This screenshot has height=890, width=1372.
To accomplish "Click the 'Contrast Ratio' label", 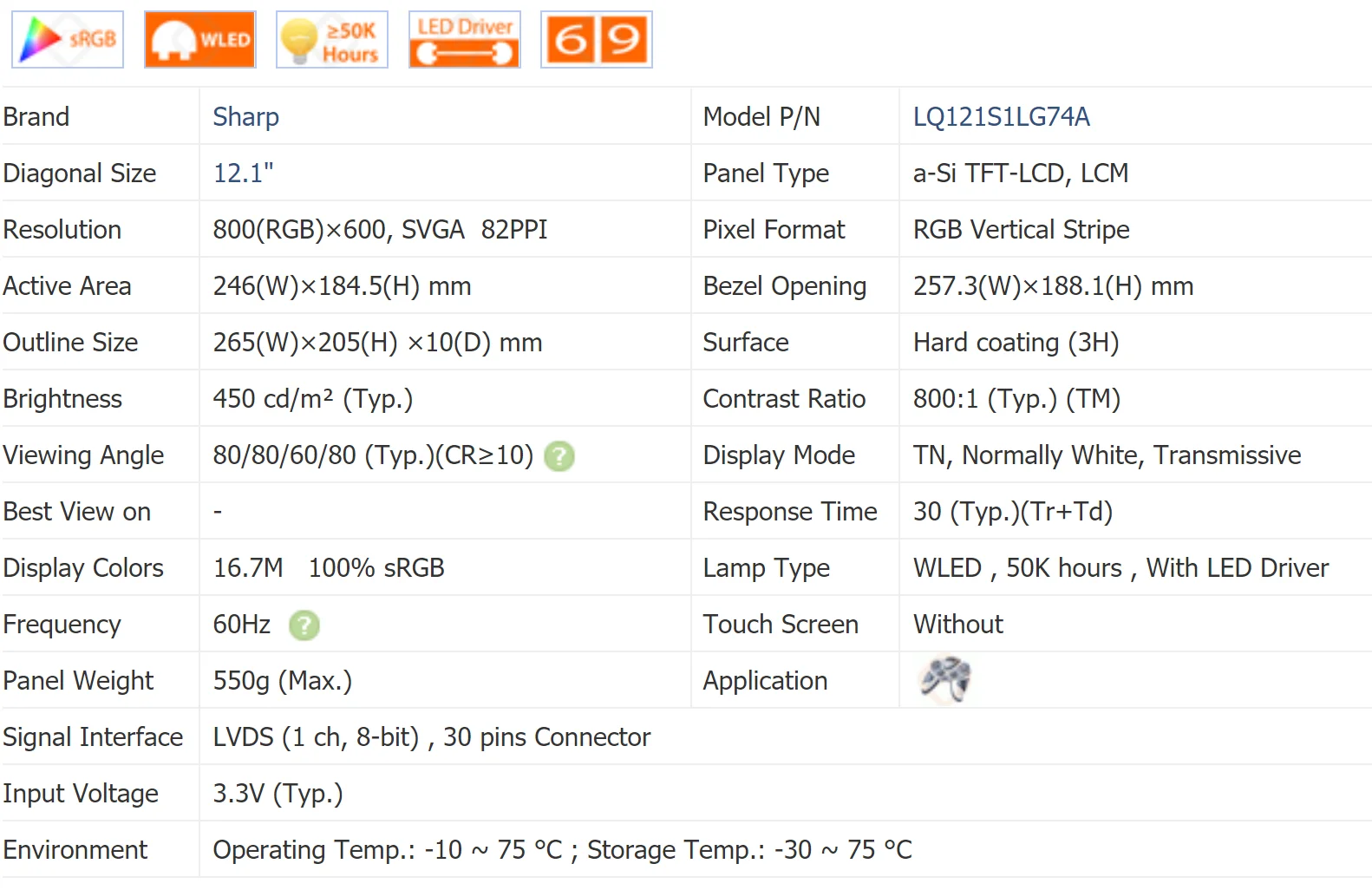I will 785,399.
